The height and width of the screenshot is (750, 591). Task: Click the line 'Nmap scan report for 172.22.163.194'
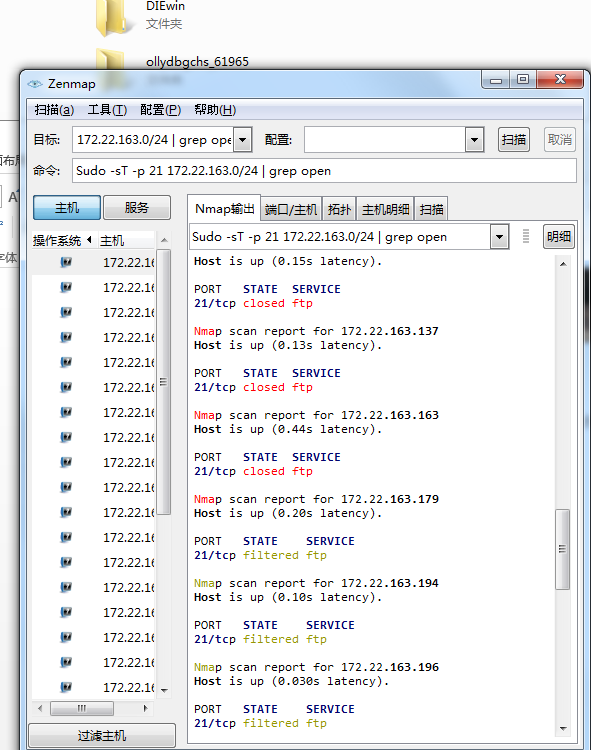pos(316,583)
